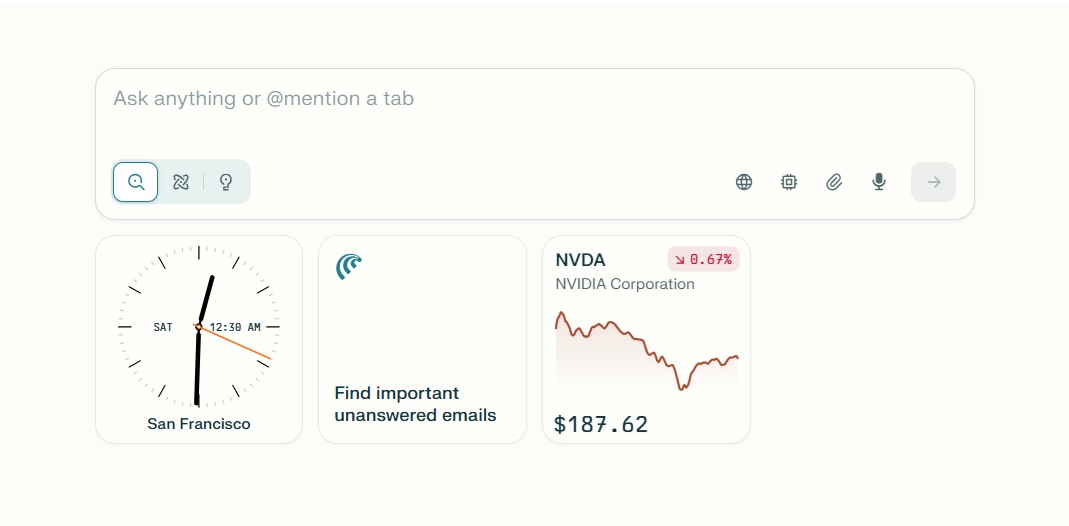Click the NVDA ticker symbol

coord(581,260)
